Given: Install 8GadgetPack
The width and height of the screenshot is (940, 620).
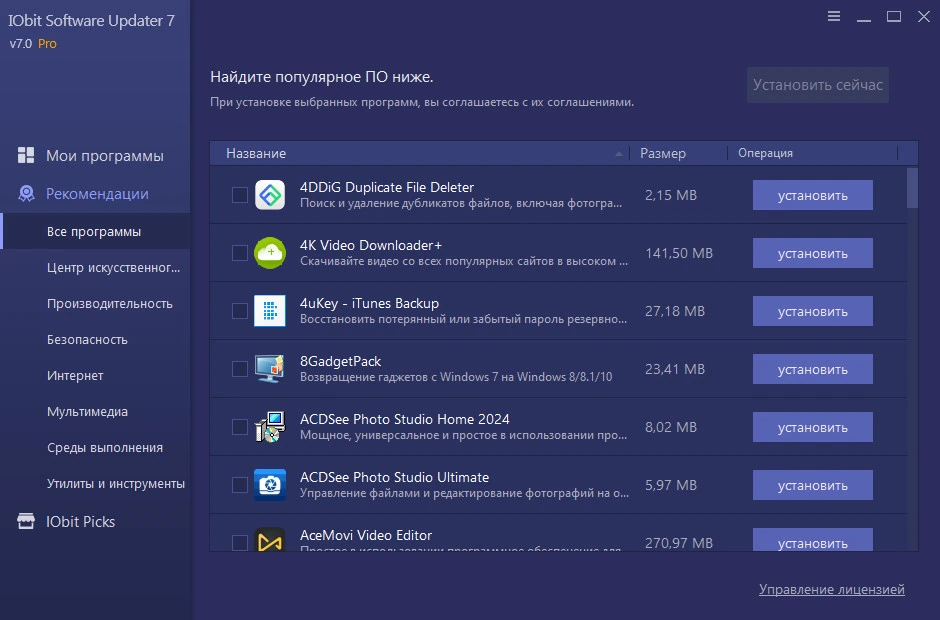Looking at the screenshot, I should coord(812,369).
